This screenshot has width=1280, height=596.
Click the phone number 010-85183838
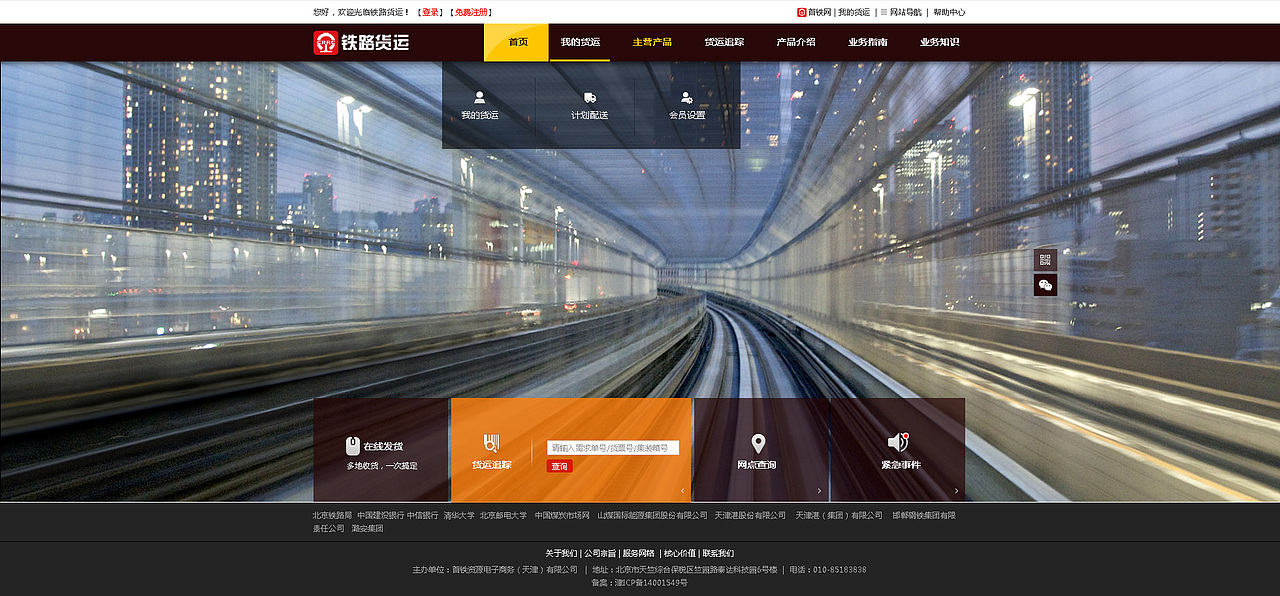tap(840, 570)
